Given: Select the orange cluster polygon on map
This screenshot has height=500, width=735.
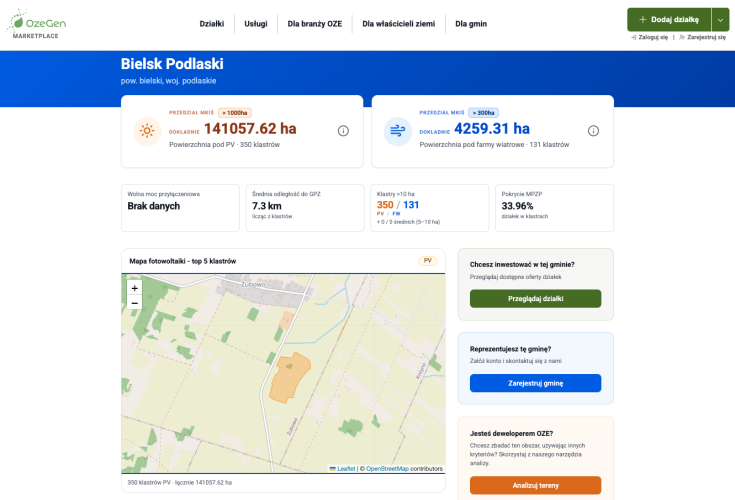Looking at the screenshot, I should tap(288, 378).
